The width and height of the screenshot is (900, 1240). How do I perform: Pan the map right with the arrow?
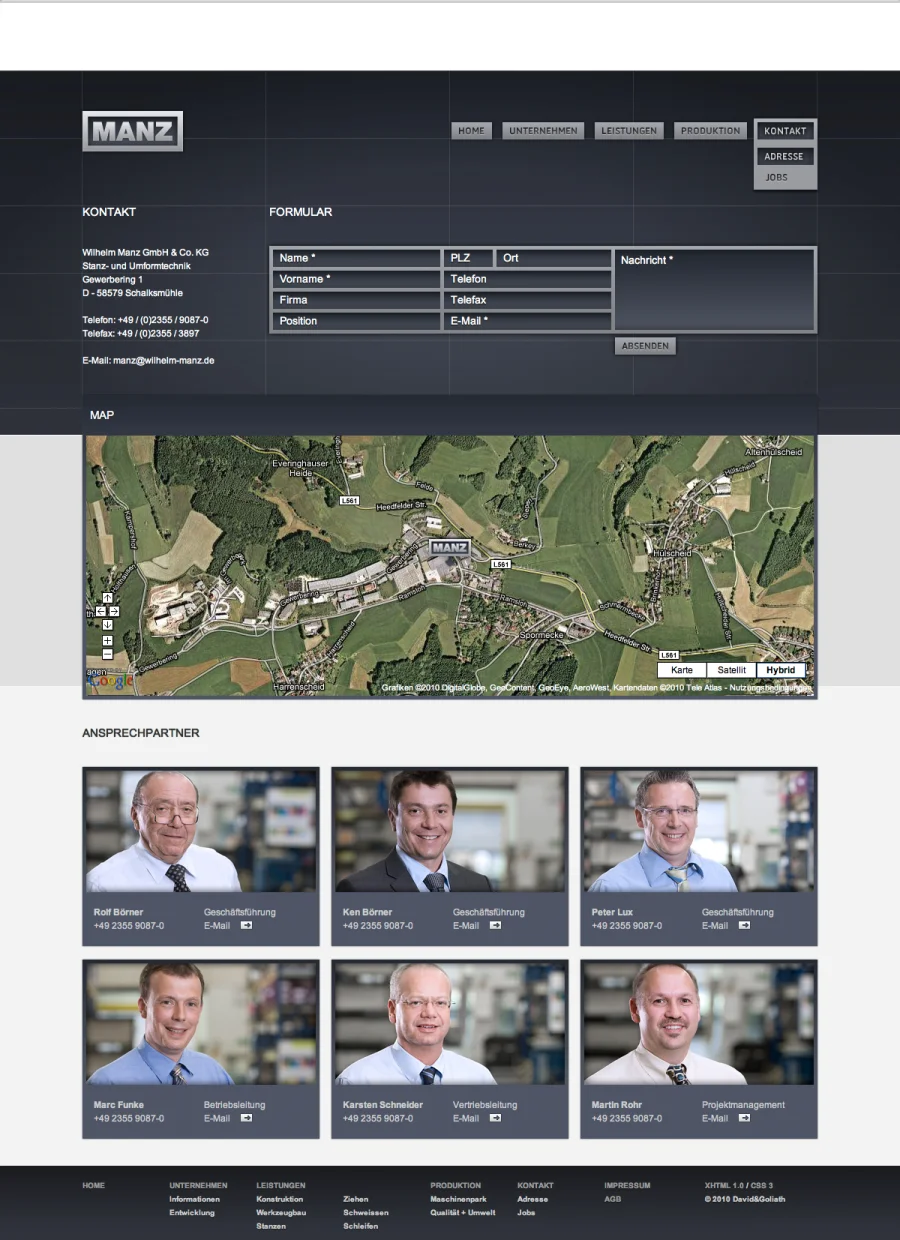[x=114, y=611]
